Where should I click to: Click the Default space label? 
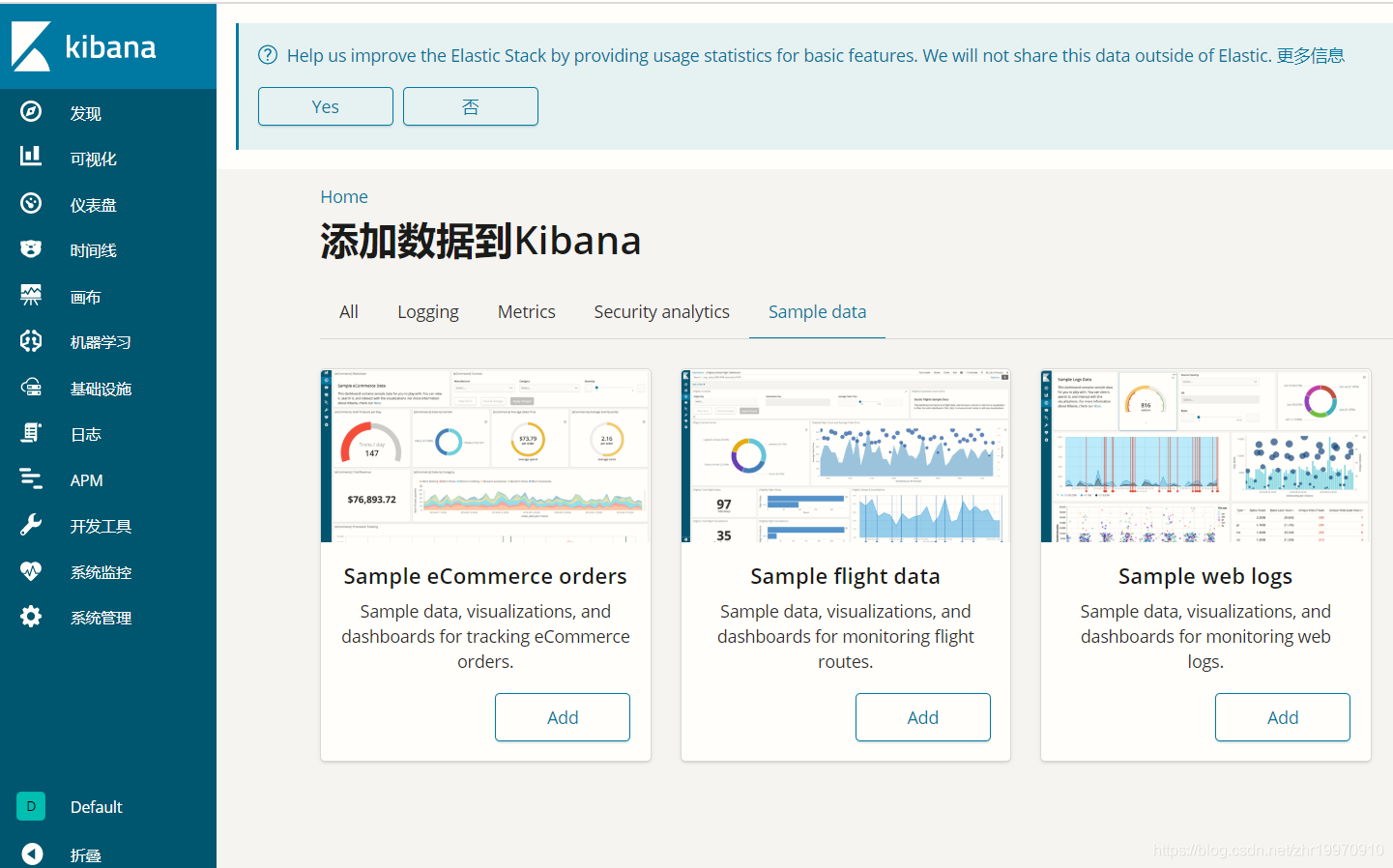click(x=97, y=807)
